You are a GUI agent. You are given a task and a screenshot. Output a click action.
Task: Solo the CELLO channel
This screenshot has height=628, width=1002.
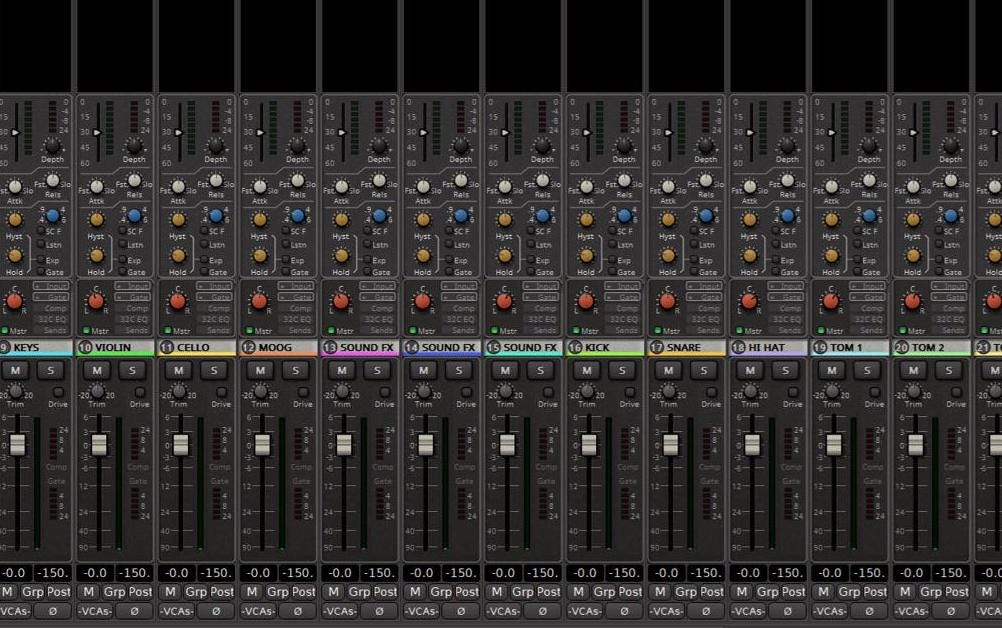(214, 370)
